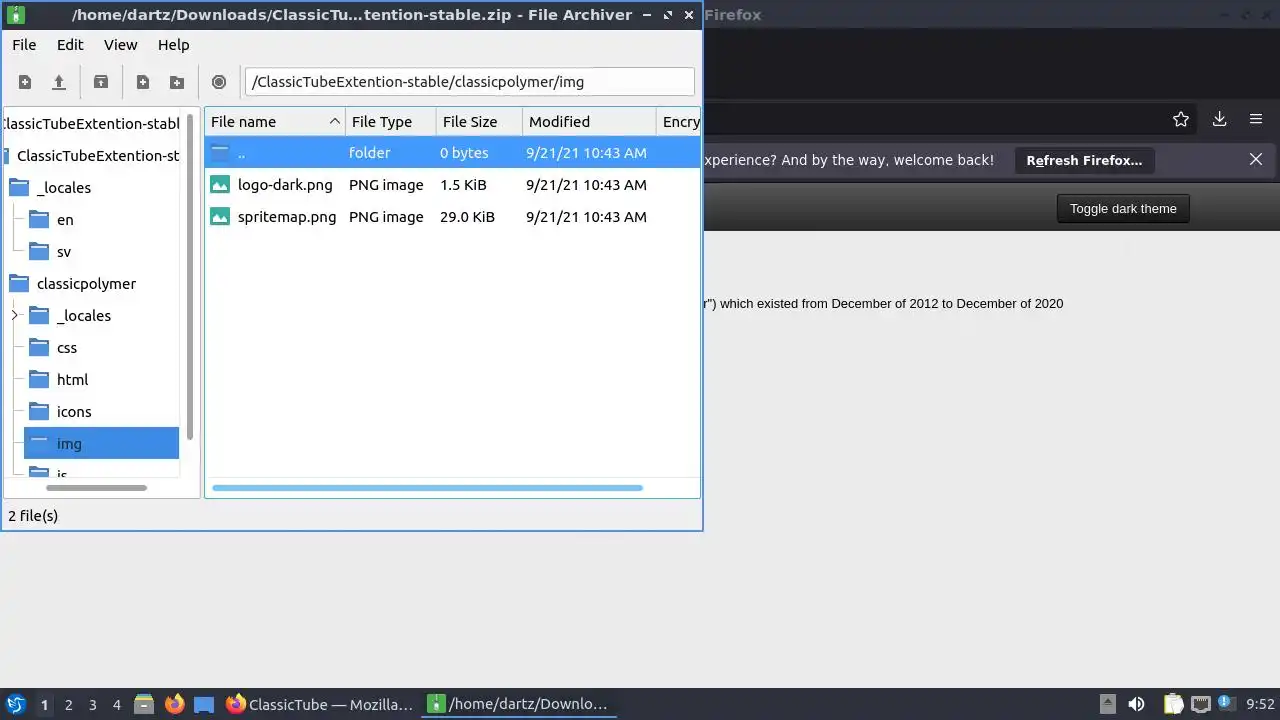The image size is (1280, 720).
Task: Click the New Archive toolbar icon
Action: [25, 82]
